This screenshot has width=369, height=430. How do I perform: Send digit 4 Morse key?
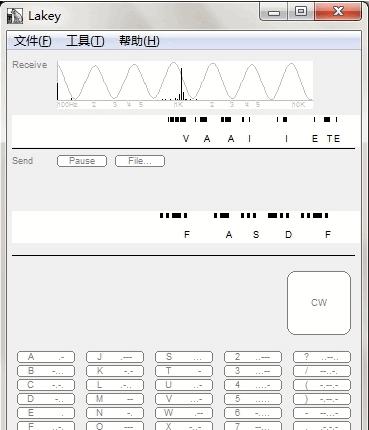pyautogui.click(x=253, y=385)
